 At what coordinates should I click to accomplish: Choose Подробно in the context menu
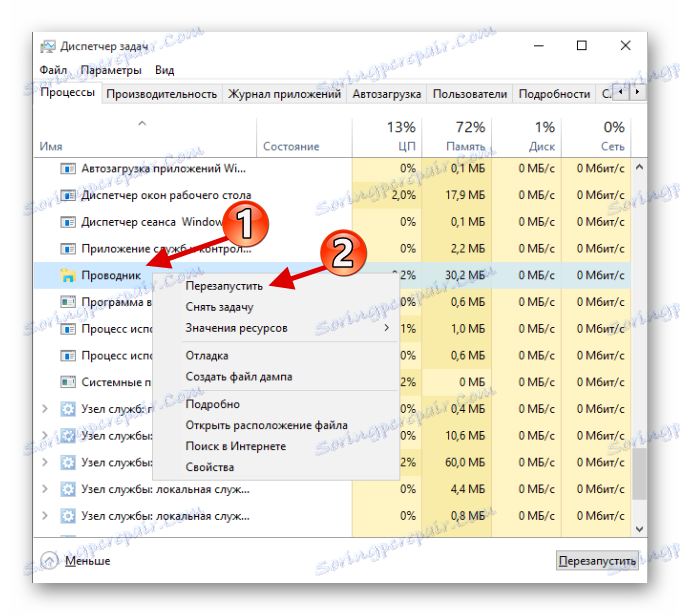(x=212, y=404)
